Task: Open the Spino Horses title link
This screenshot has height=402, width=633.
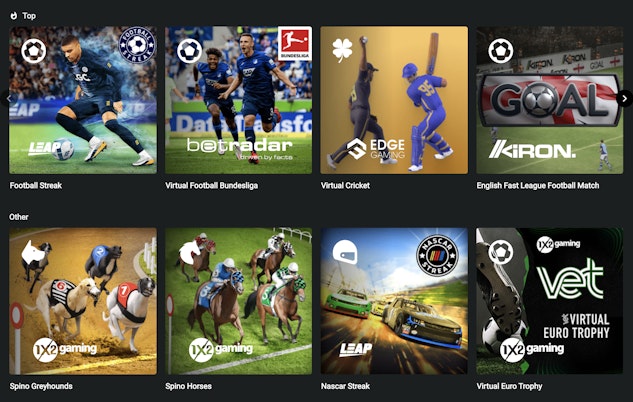Action: coord(189,386)
